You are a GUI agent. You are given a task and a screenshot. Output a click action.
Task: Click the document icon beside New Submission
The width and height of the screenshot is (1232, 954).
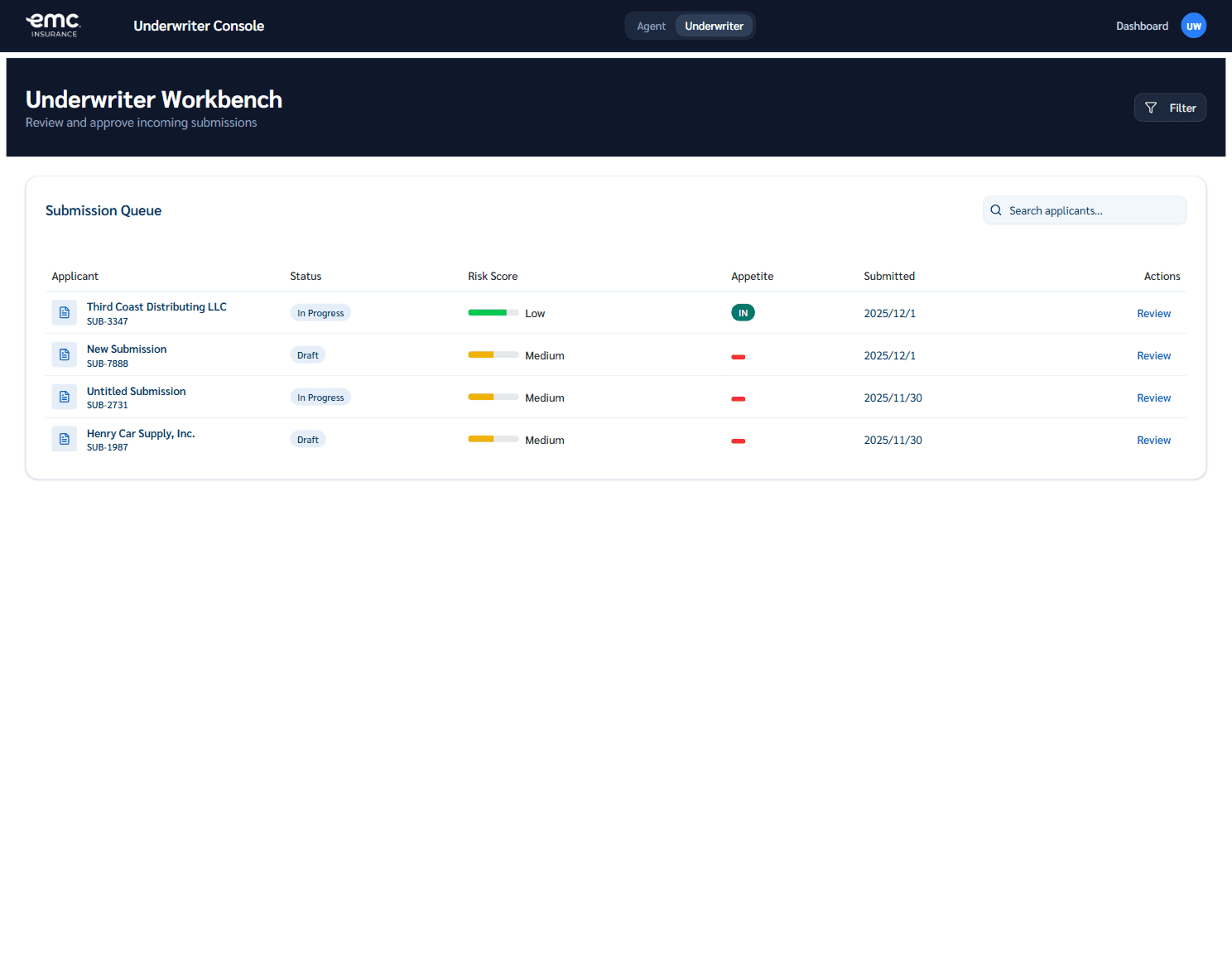65,354
